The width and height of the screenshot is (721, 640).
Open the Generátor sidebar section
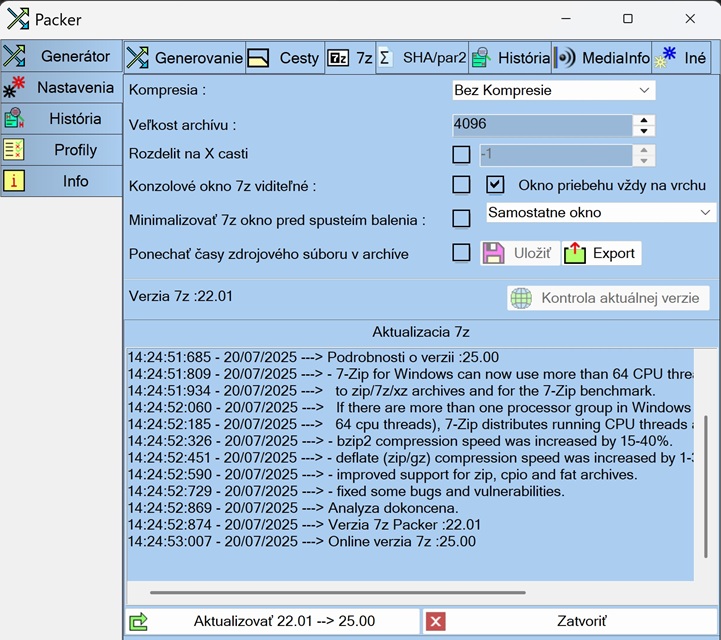[x=62, y=56]
